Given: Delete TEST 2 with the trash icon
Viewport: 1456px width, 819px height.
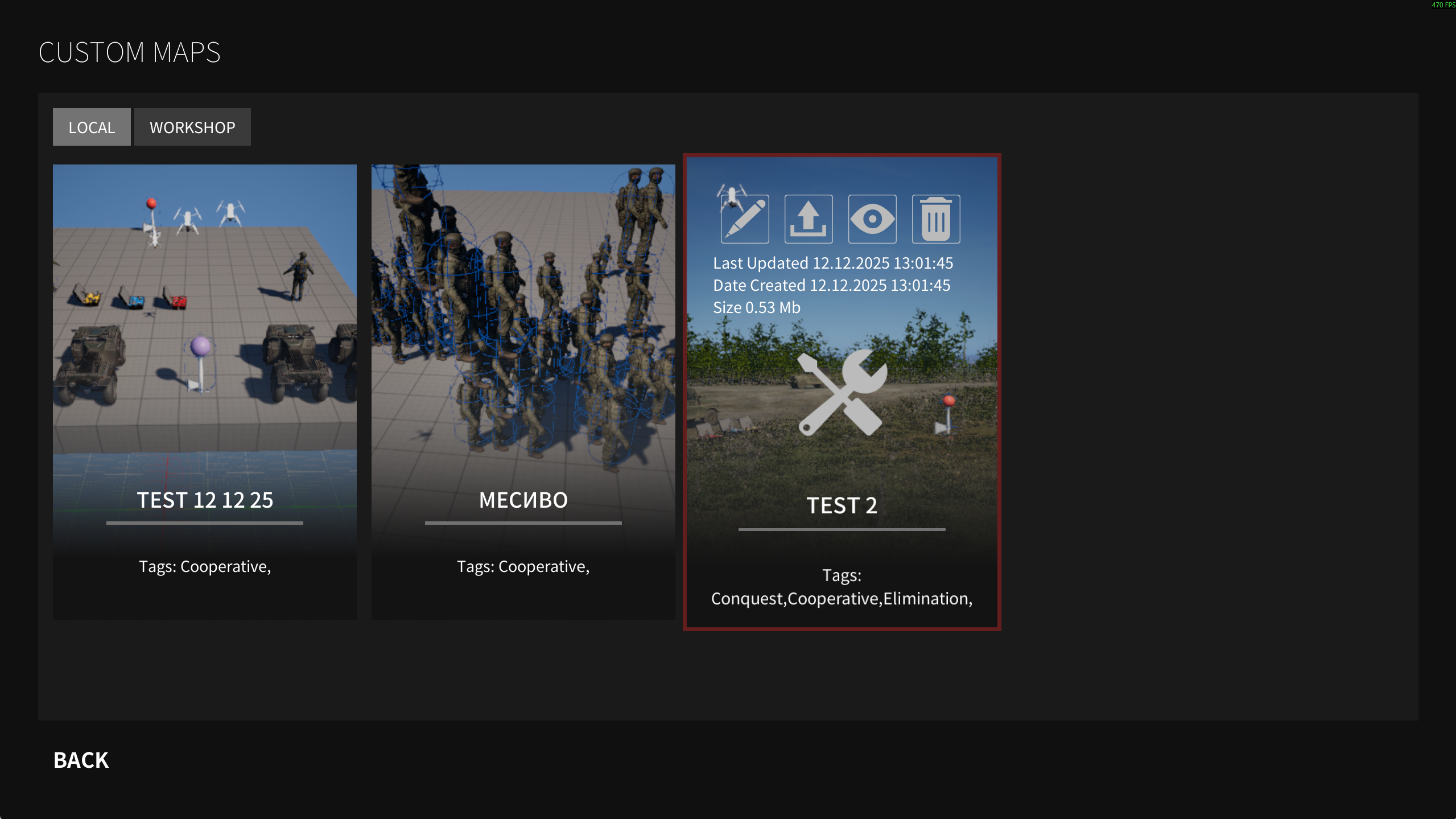Looking at the screenshot, I should (936, 219).
